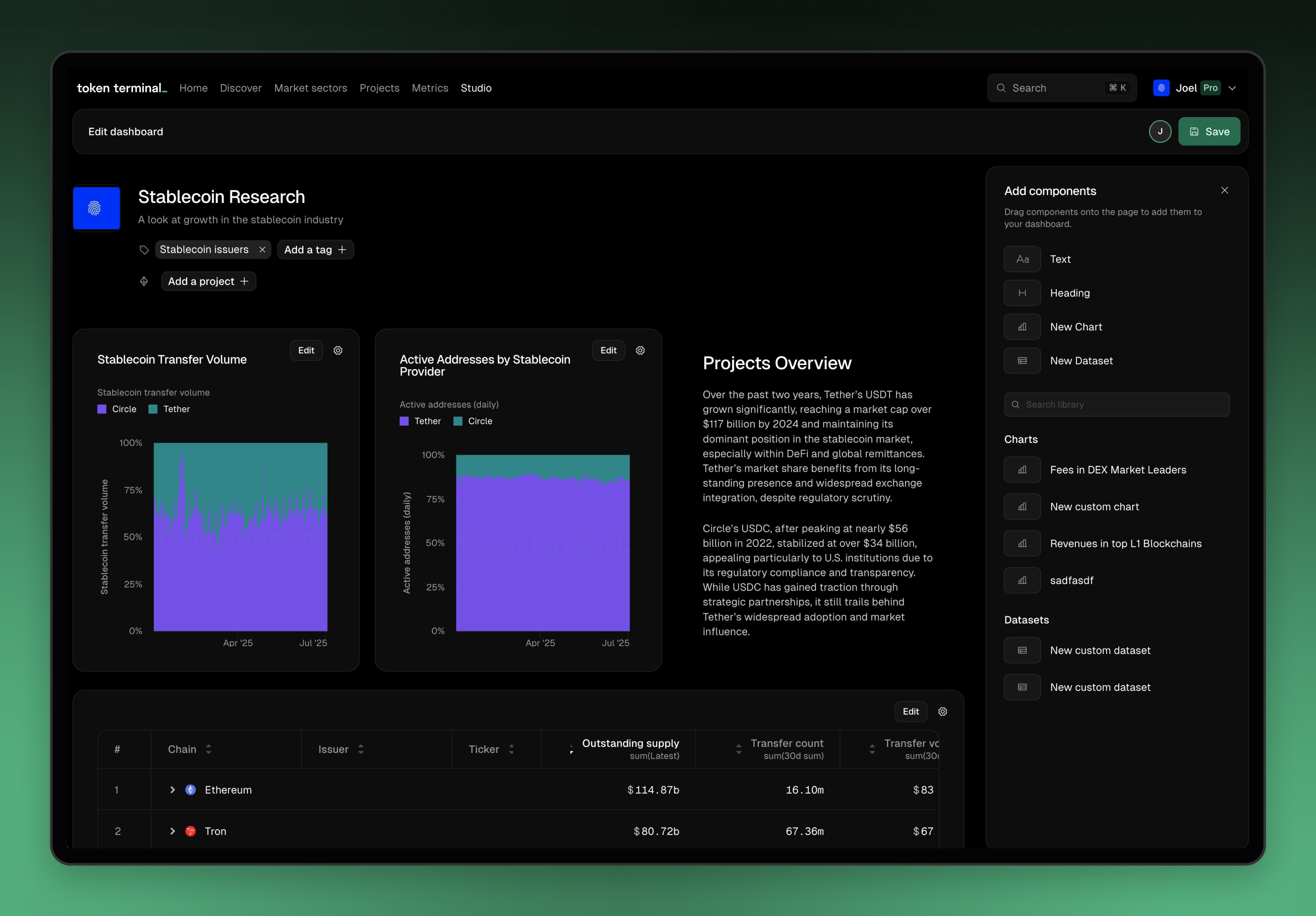
Task: Open settings gear for Stablecoin Transfer Volume chart
Action: pyautogui.click(x=338, y=350)
